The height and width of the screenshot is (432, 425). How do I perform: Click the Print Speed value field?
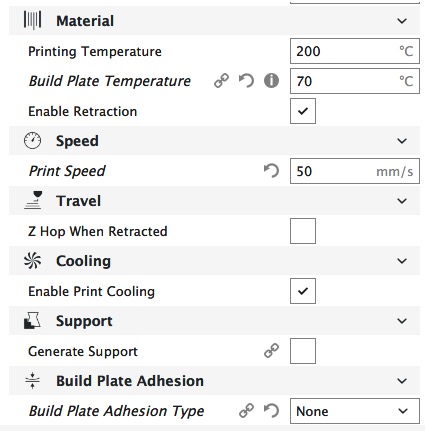[355, 171]
